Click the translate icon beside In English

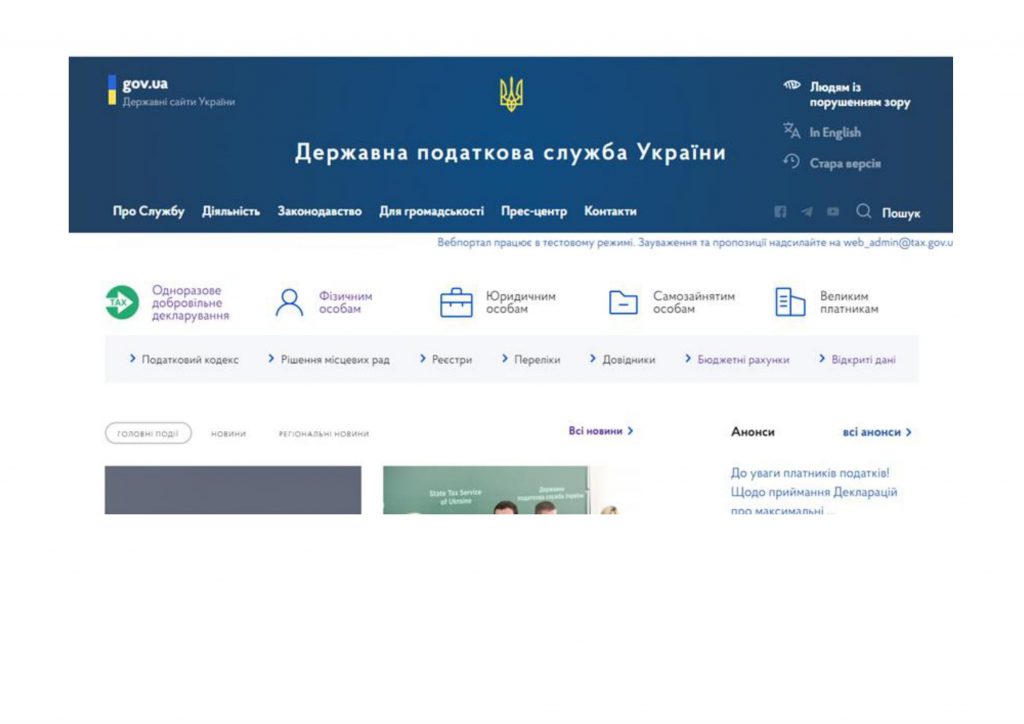tap(792, 131)
